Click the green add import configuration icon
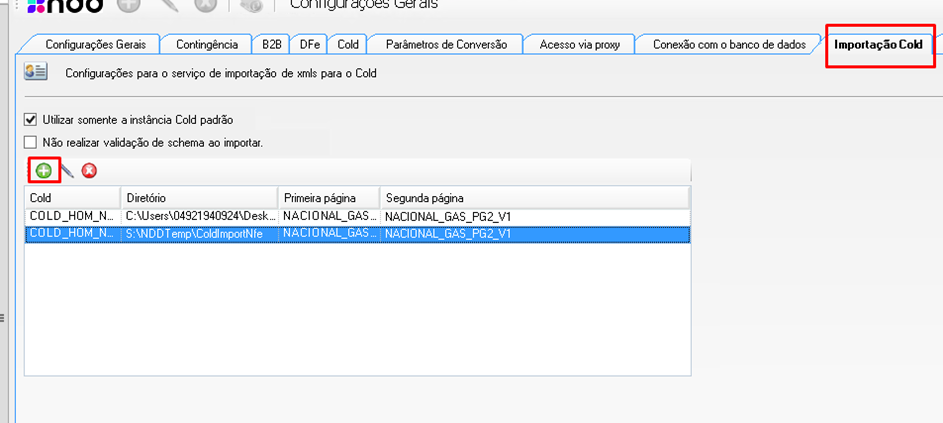Image resolution: width=943 pixels, height=423 pixels. pos(43,171)
